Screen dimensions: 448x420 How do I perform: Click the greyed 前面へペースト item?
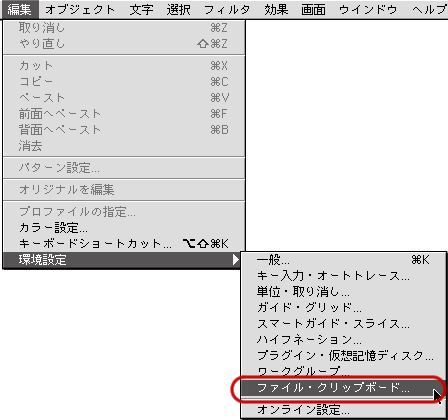click(x=124, y=114)
